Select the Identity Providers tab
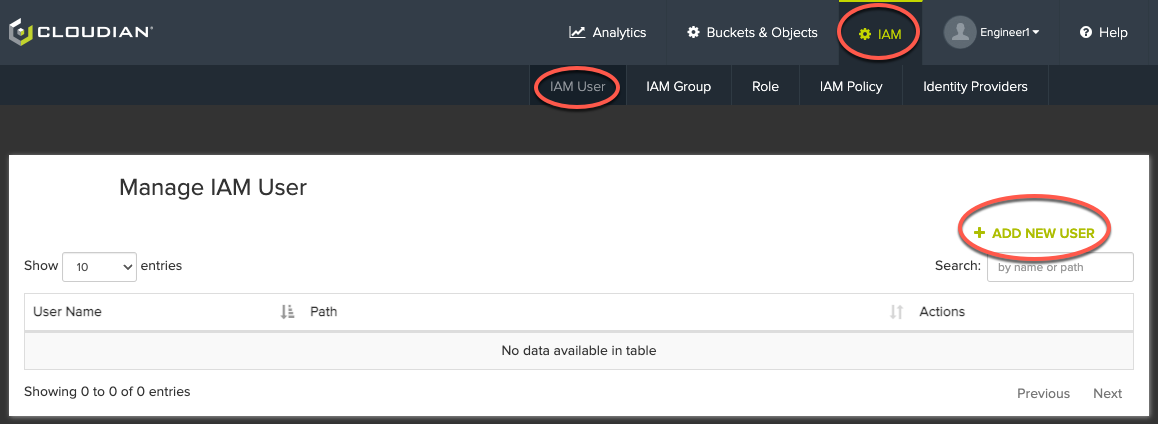This screenshot has height=424, width=1158. pyautogui.click(x=975, y=86)
